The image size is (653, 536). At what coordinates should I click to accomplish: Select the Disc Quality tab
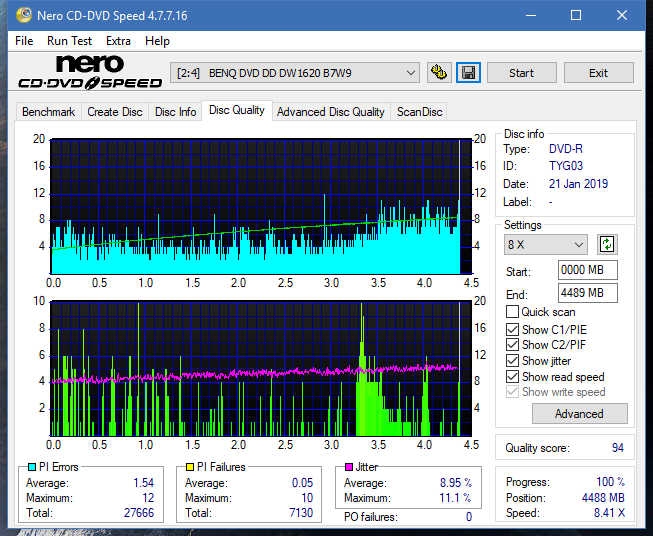(x=237, y=110)
